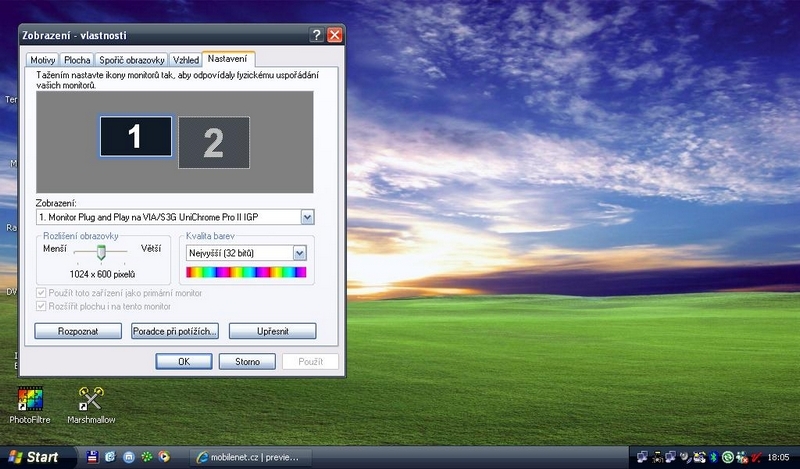Click the Bluetooth icon in system tray
The image size is (800, 469).
pyautogui.click(x=715, y=457)
